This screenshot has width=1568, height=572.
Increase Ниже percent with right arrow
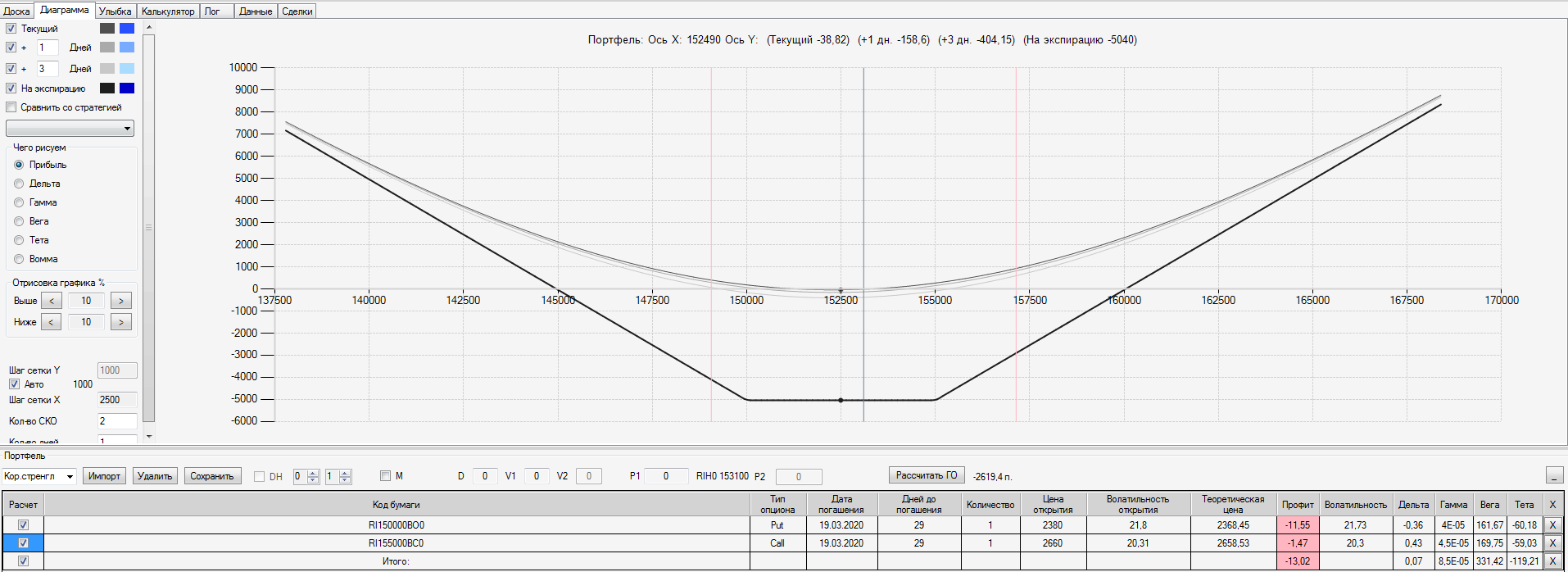[121, 322]
